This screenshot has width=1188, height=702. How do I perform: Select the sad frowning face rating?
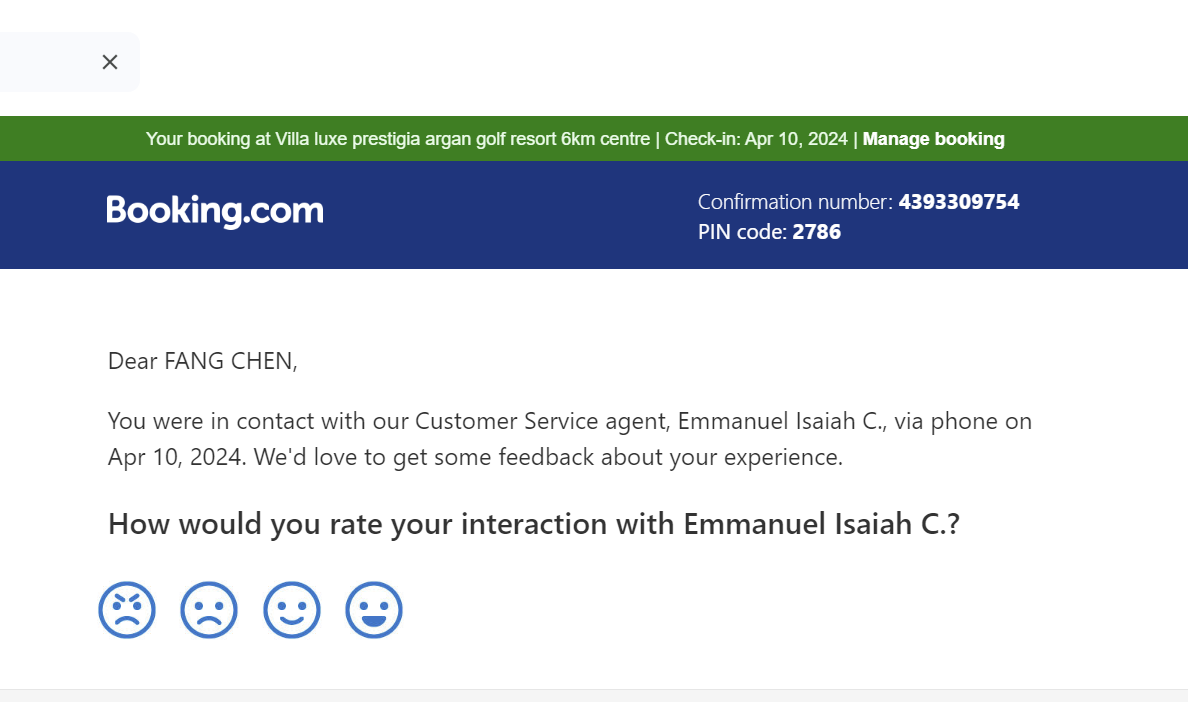(209, 610)
